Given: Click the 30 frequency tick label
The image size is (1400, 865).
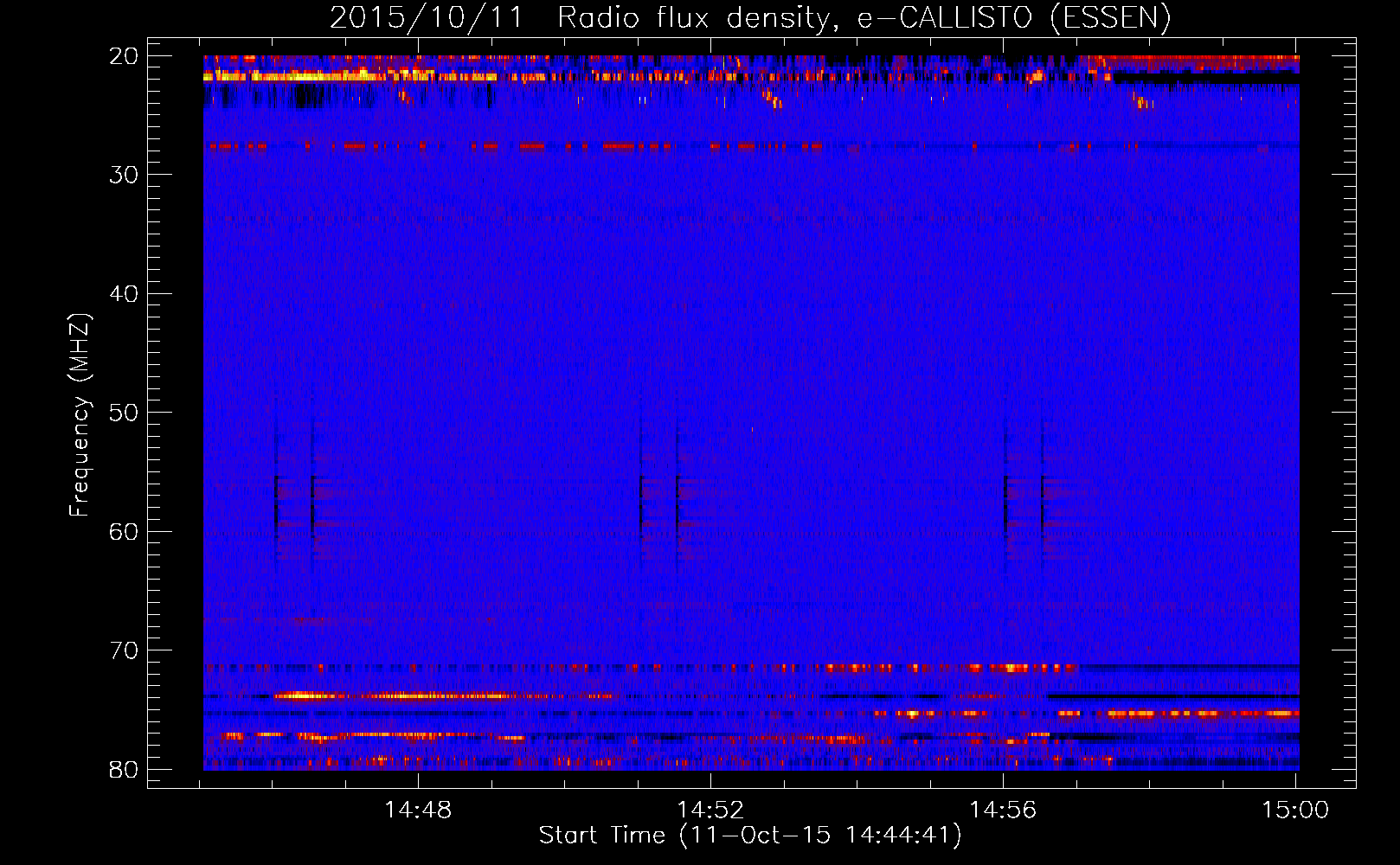Looking at the screenshot, I should (125, 175).
